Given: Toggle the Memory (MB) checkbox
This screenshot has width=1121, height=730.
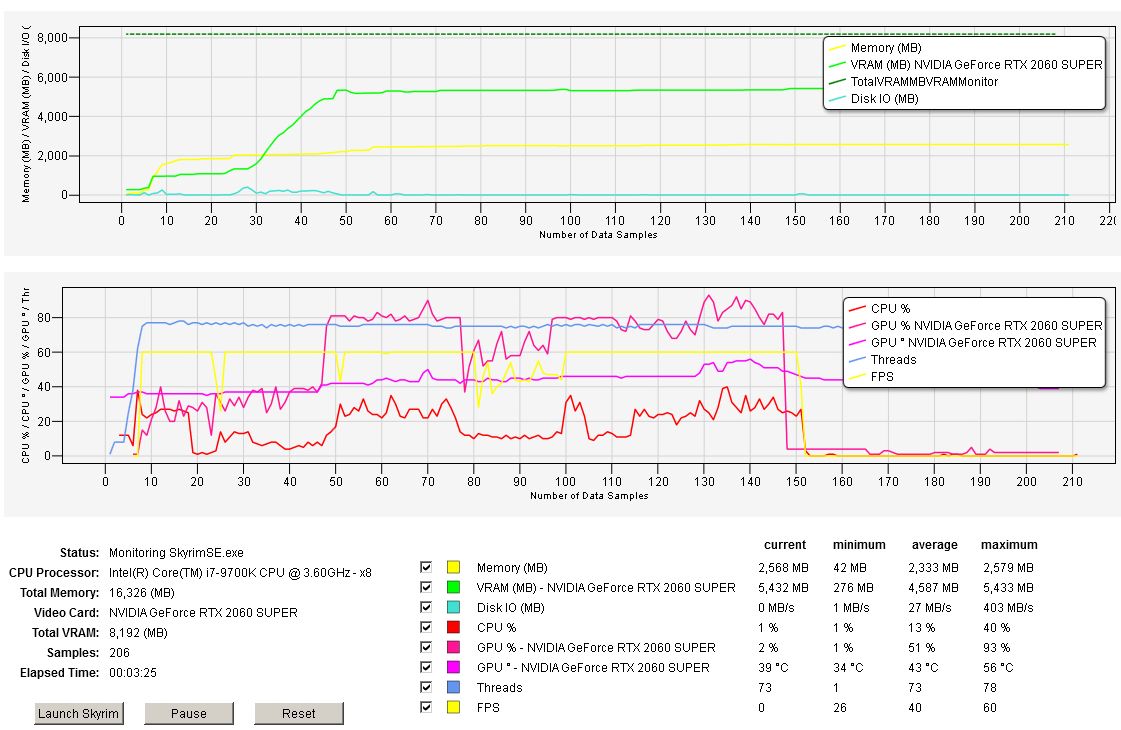Looking at the screenshot, I should (x=426, y=567).
